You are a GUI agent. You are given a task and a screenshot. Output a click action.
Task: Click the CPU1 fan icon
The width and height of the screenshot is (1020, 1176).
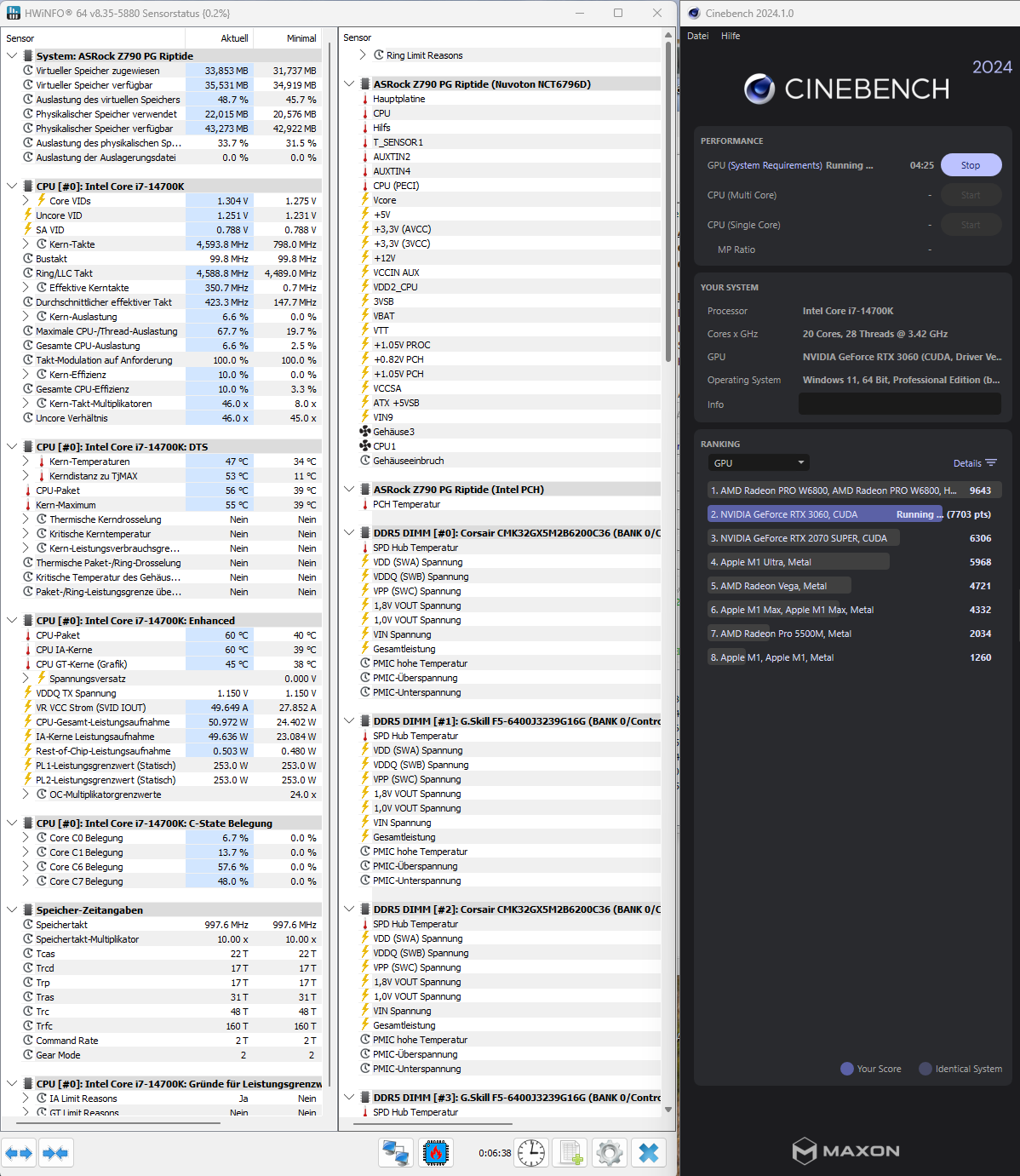point(365,446)
